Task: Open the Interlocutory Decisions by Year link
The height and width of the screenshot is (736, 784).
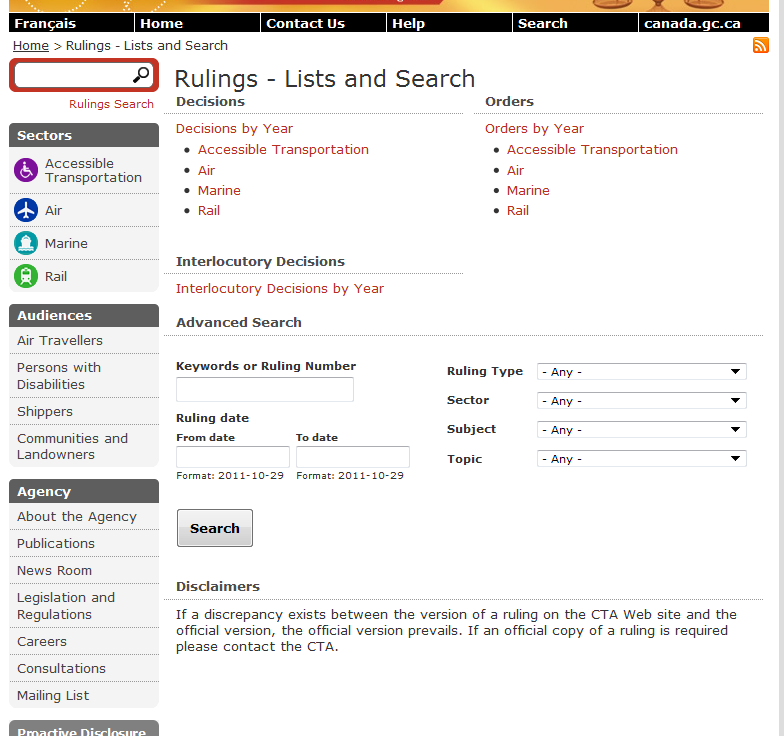Action: [x=280, y=289]
